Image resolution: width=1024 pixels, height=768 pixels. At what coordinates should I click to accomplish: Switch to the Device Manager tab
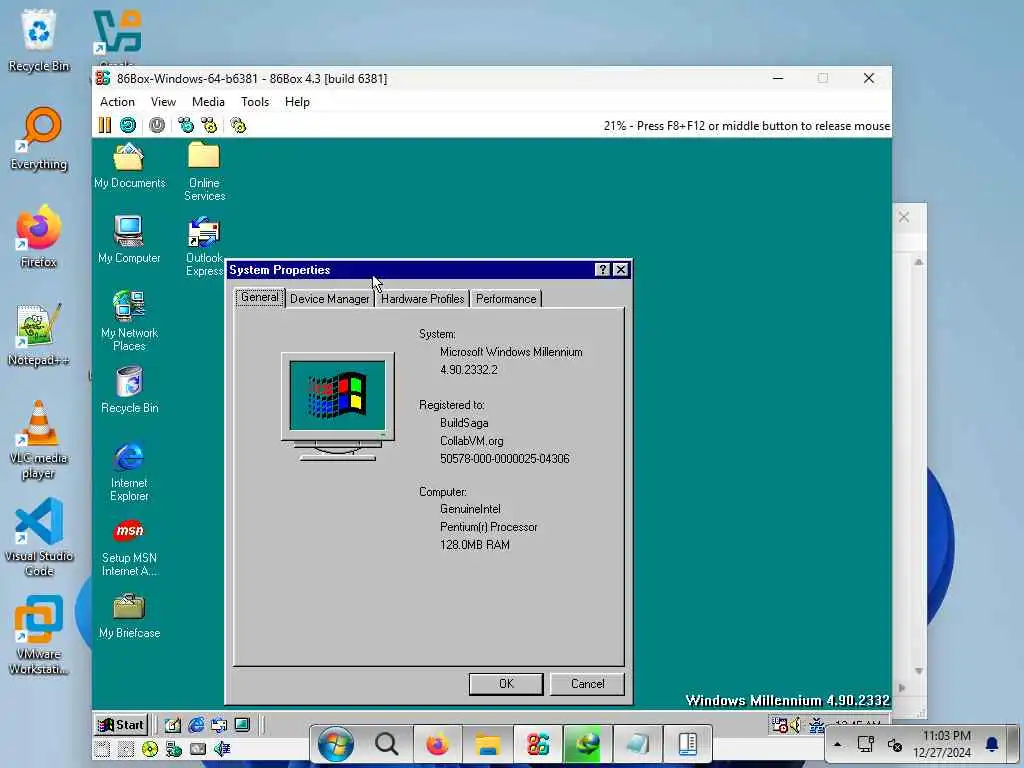[330, 299]
